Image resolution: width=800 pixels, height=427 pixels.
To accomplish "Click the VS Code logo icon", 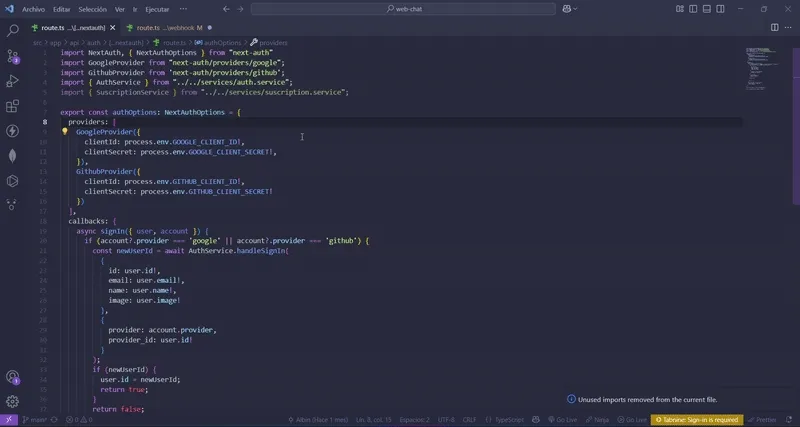I will point(9,9).
